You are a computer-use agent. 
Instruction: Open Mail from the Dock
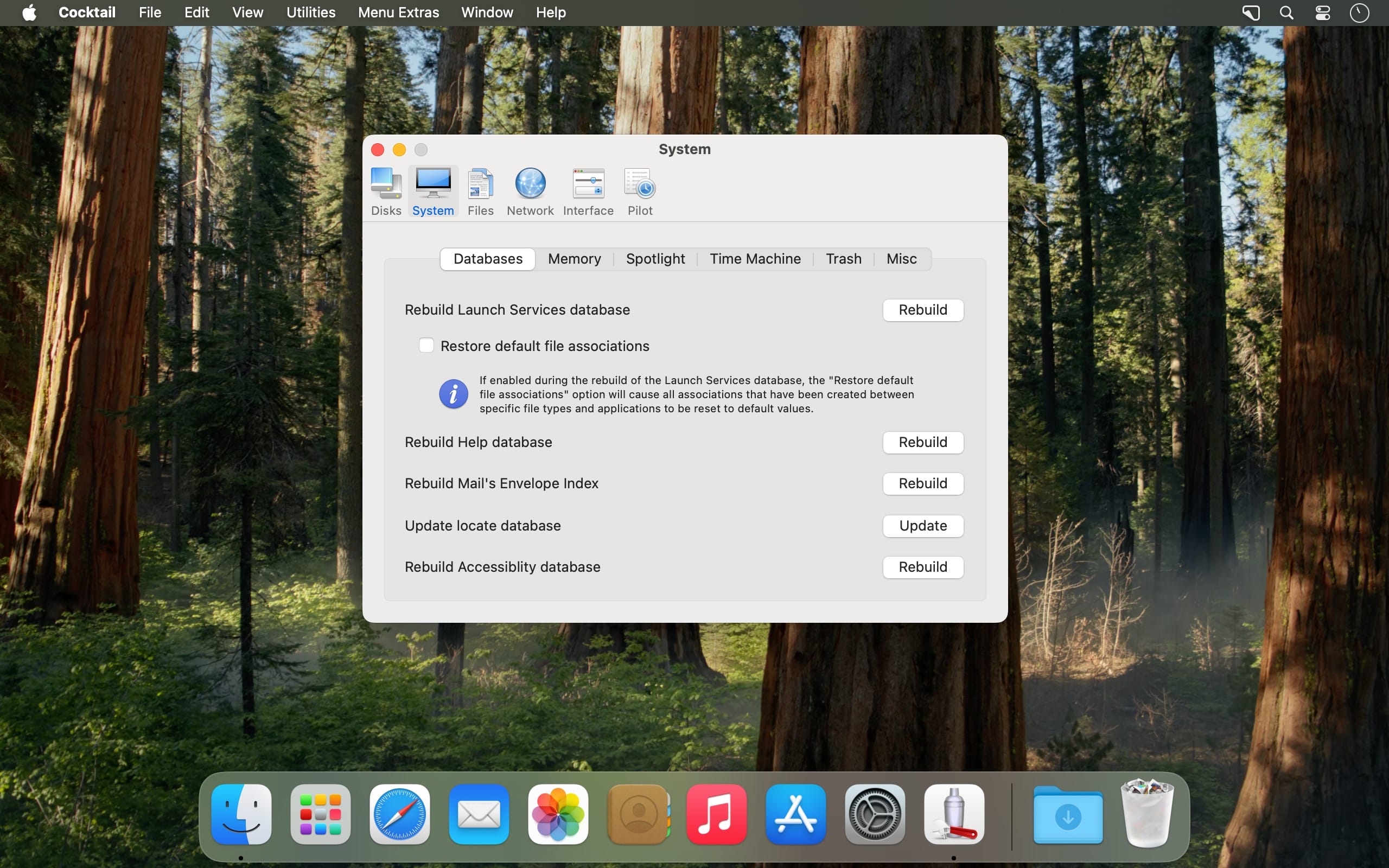479,814
